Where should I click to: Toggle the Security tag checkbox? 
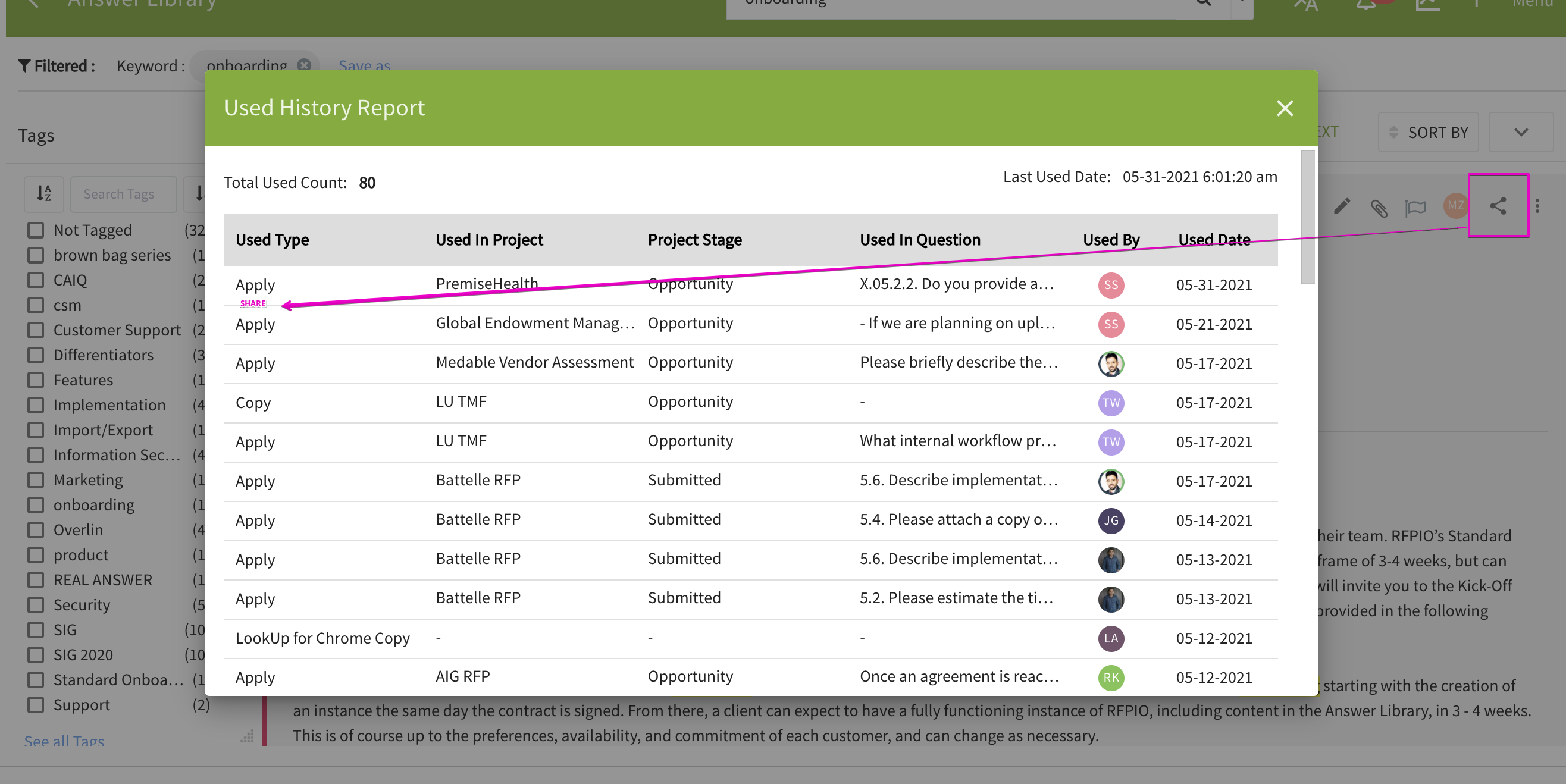tap(36, 605)
